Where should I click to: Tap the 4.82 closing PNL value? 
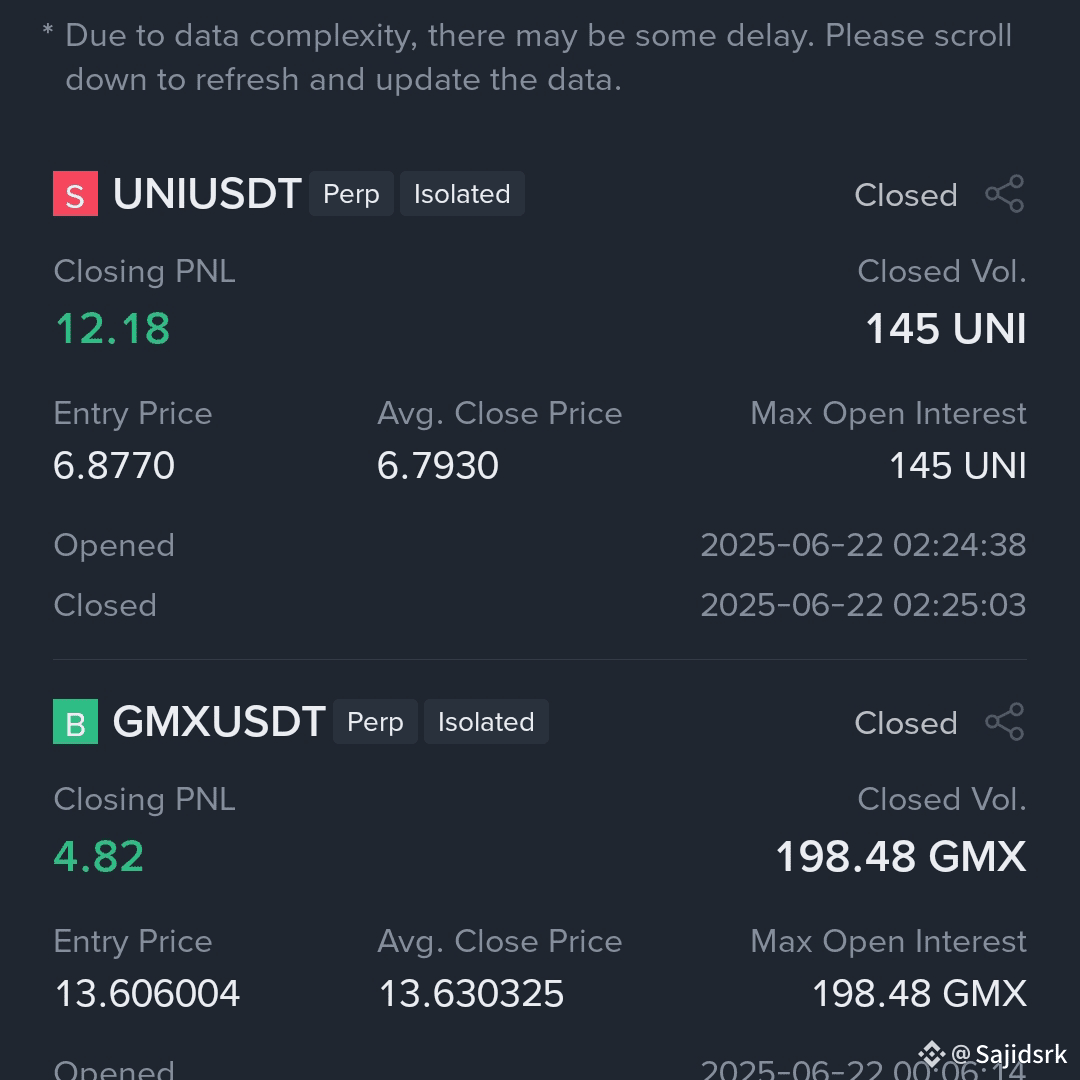click(98, 856)
